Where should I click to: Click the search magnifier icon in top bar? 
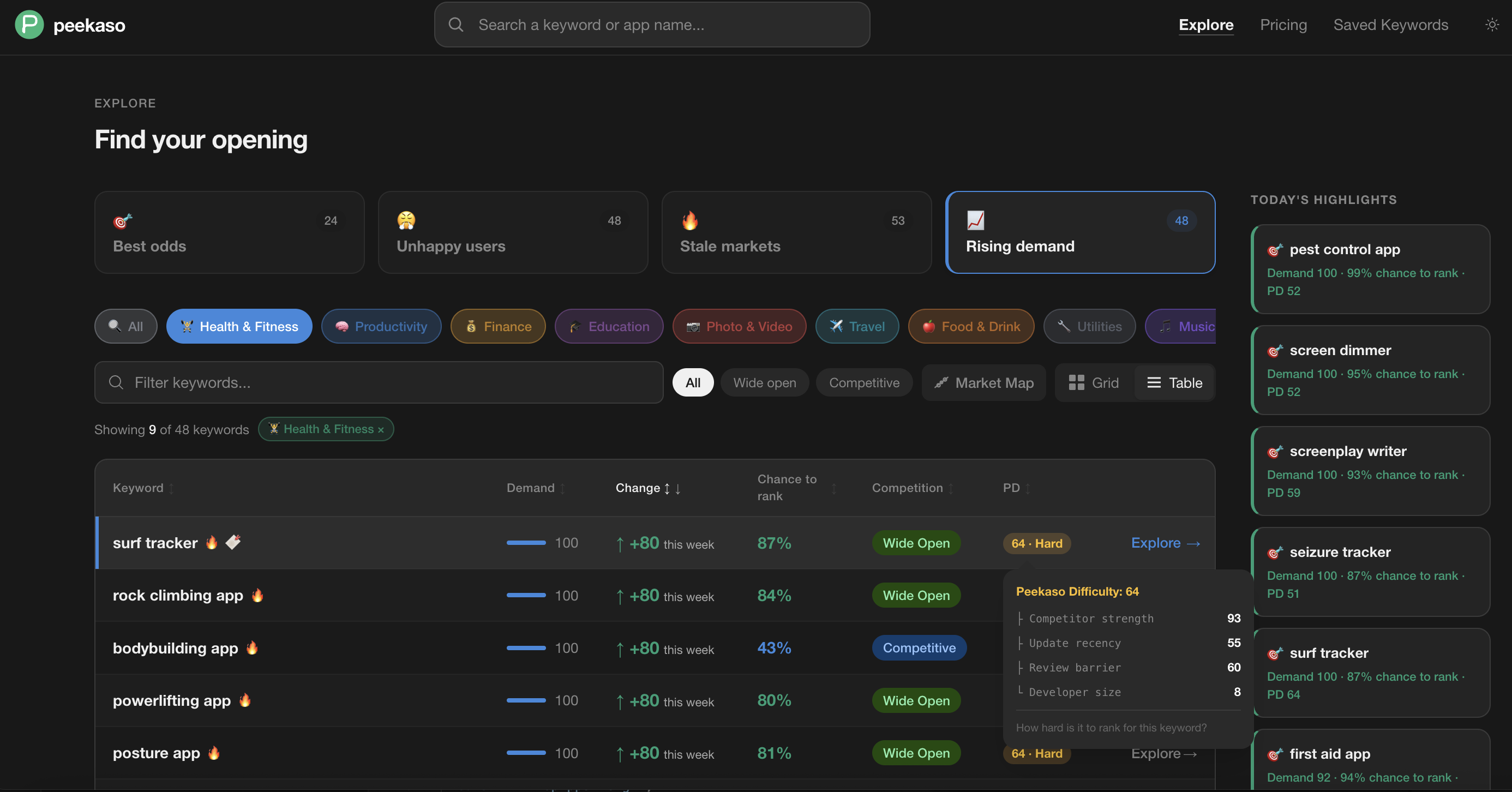[456, 25]
